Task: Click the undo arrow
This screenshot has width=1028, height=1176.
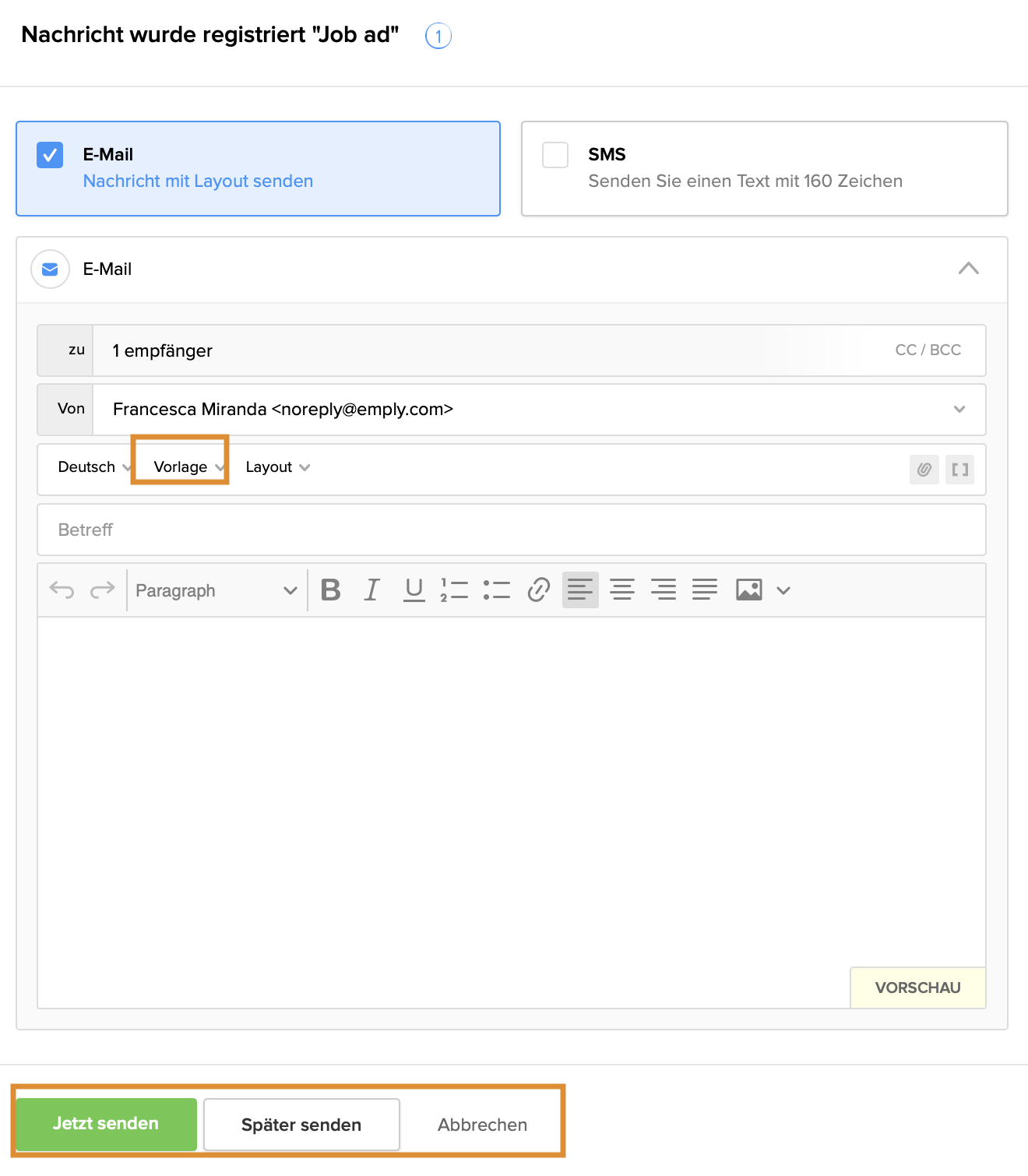Action: point(62,590)
